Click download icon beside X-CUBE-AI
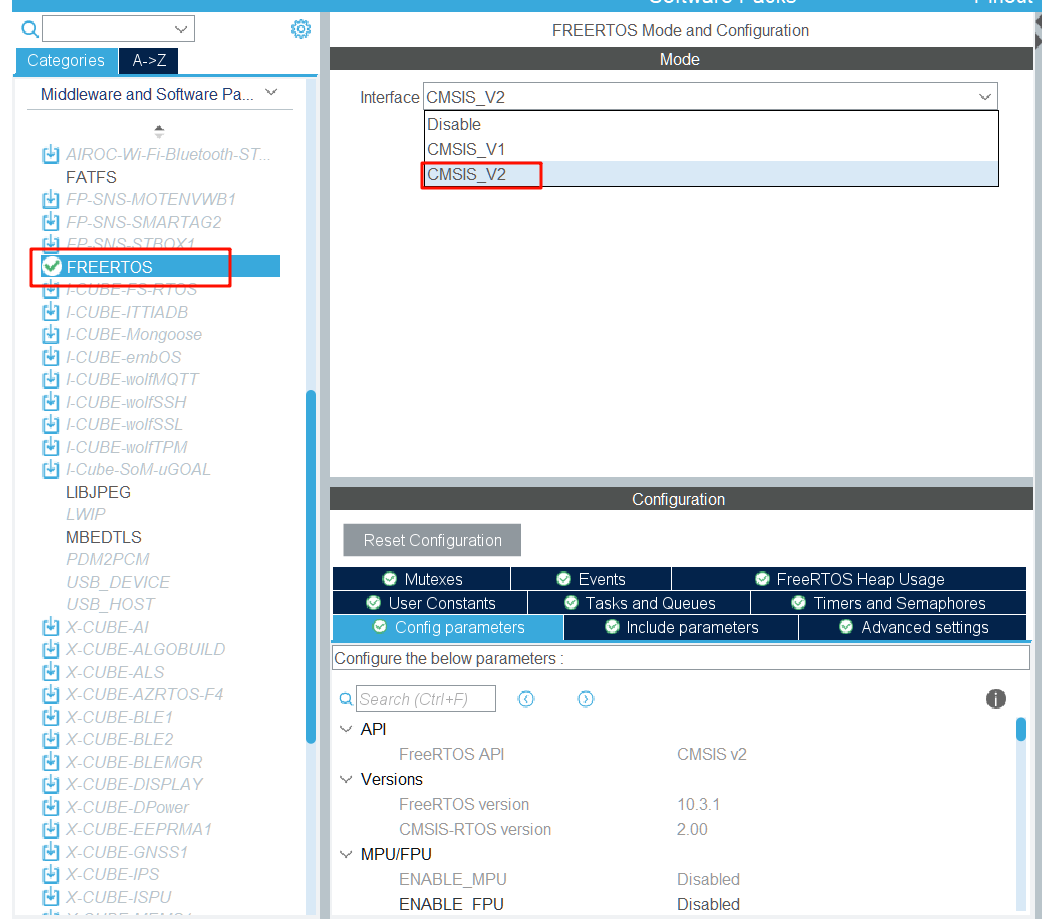Viewport: 1042px width, 919px height. [x=51, y=627]
